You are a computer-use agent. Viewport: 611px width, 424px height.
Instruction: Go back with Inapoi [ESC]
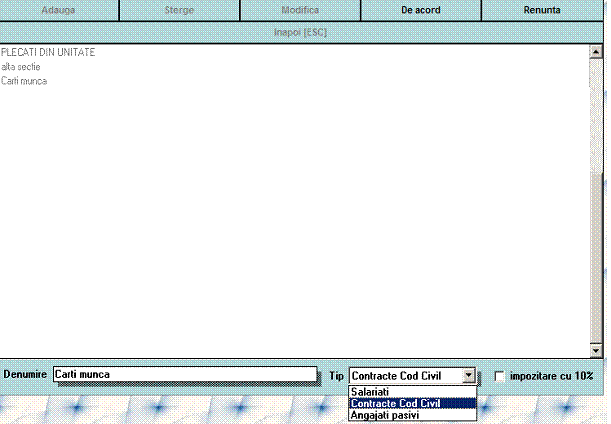click(x=300, y=32)
